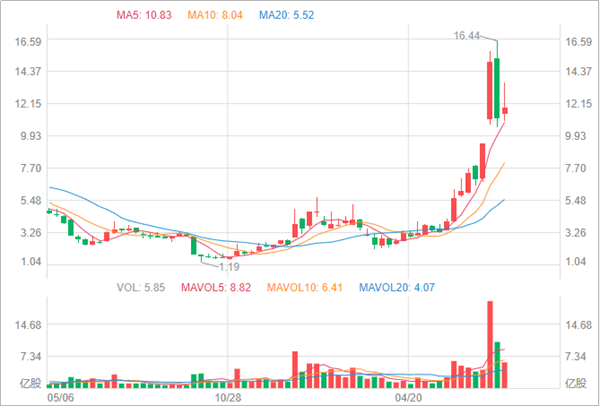Click the MAVOL5: 8.82 legend label
600x406 pixels.
click(216, 287)
